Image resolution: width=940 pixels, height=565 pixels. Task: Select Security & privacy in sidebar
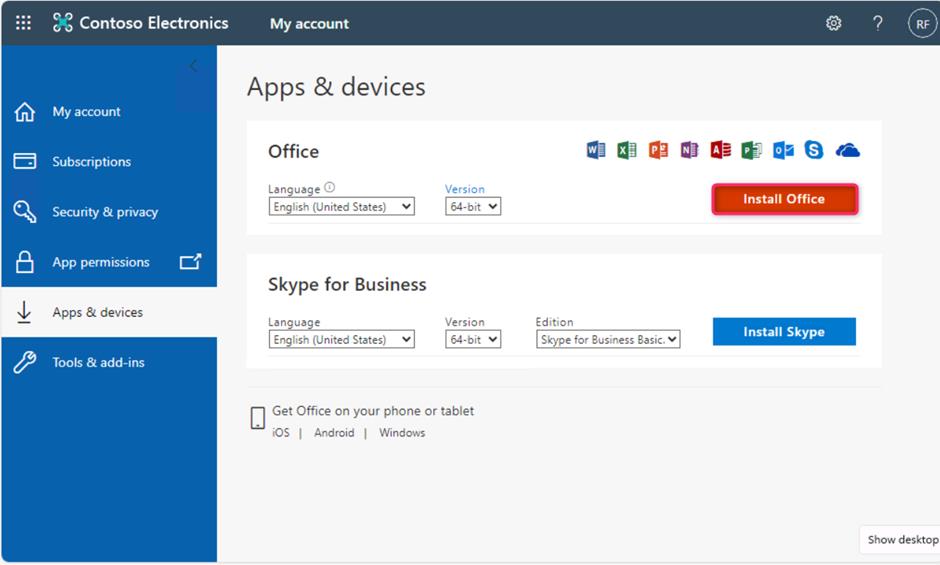click(105, 212)
